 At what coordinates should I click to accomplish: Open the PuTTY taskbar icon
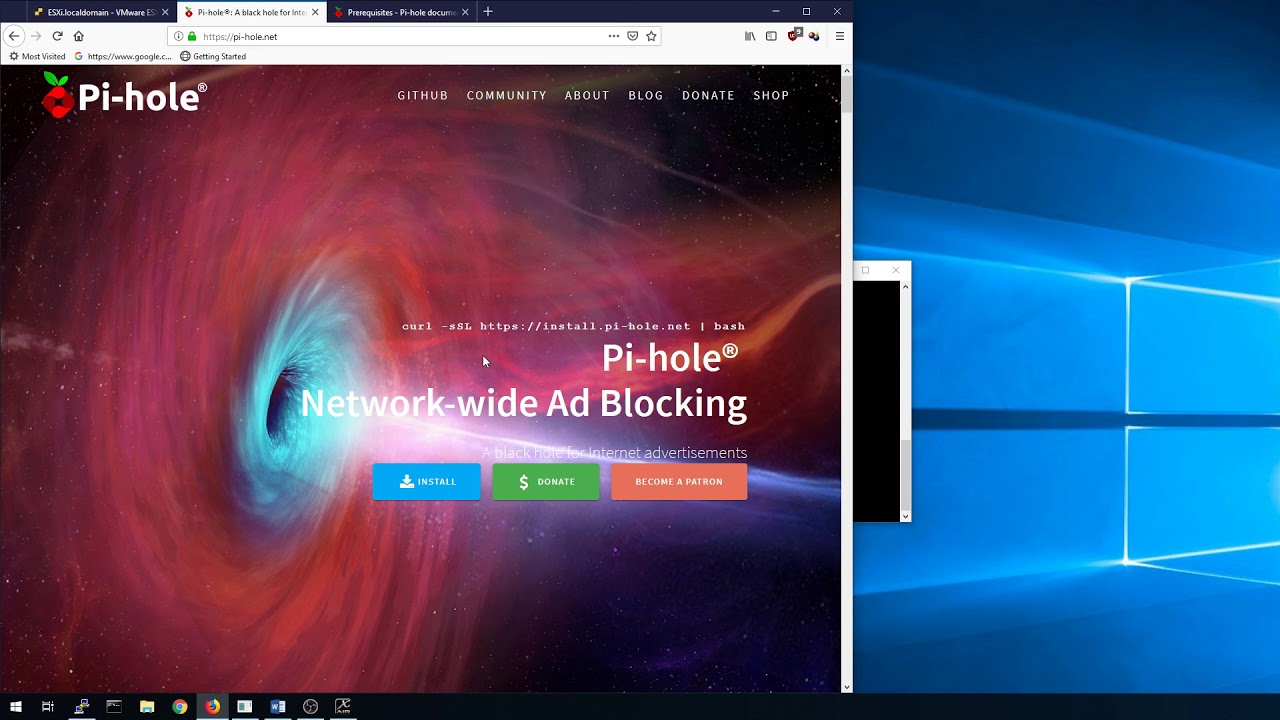(x=82, y=707)
